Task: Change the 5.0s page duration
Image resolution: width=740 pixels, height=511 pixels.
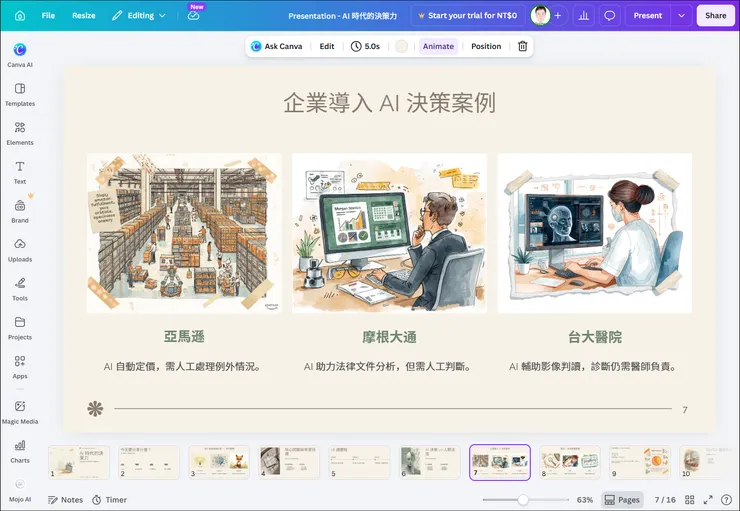Action: tap(365, 46)
